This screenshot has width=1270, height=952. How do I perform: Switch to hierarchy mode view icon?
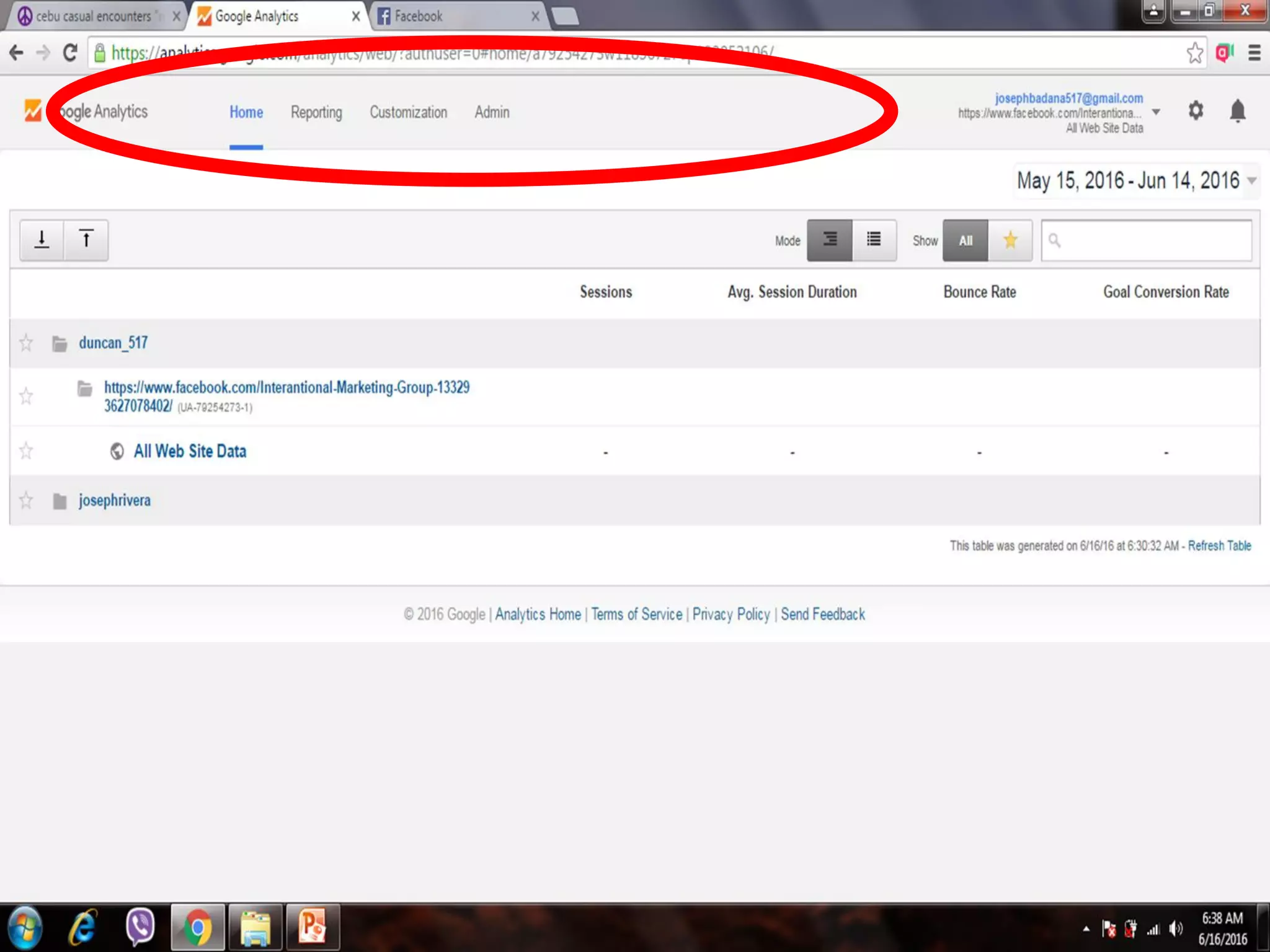pyautogui.click(x=829, y=240)
